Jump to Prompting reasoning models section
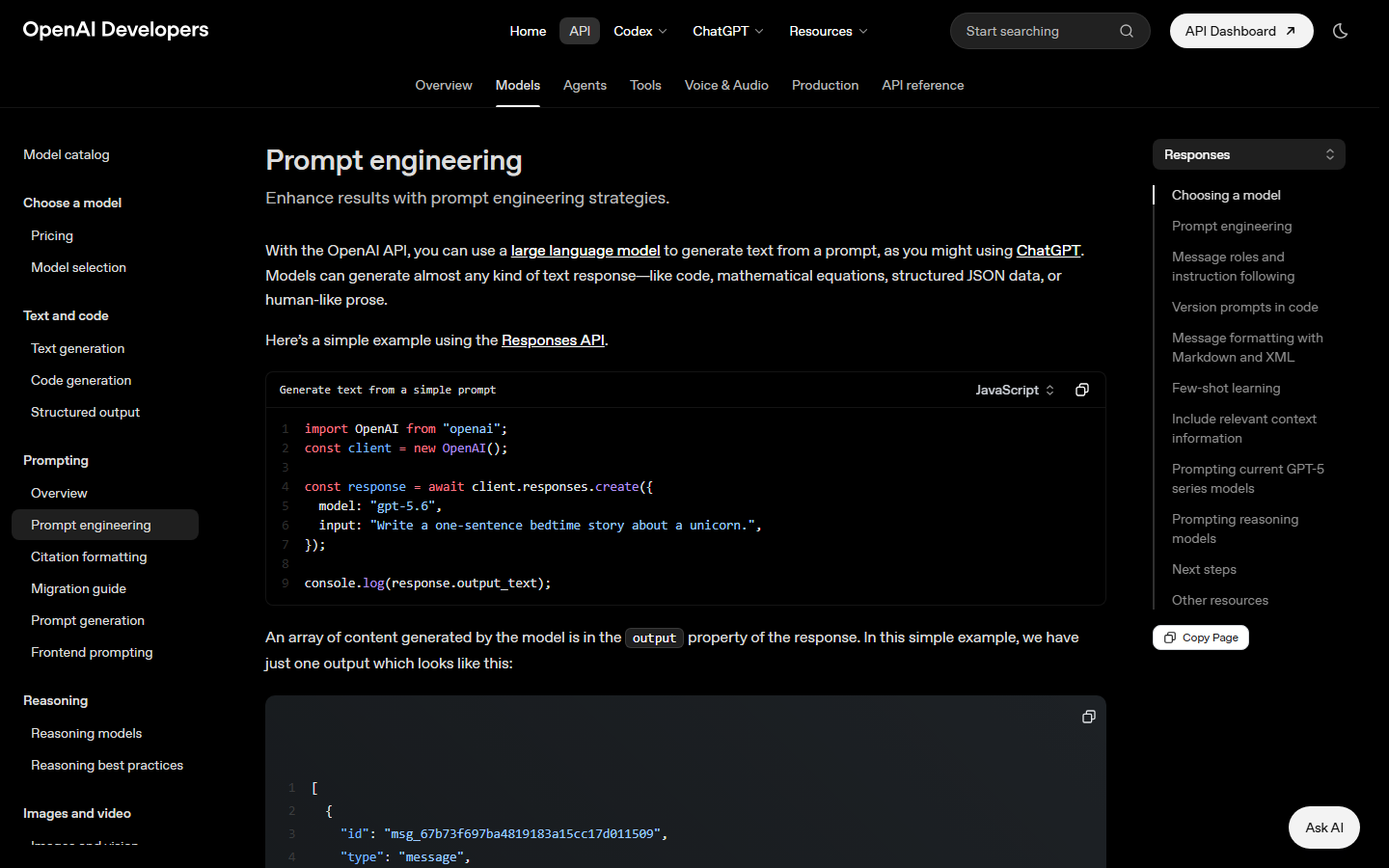This screenshot has height=868, width=1389. 1235,529
